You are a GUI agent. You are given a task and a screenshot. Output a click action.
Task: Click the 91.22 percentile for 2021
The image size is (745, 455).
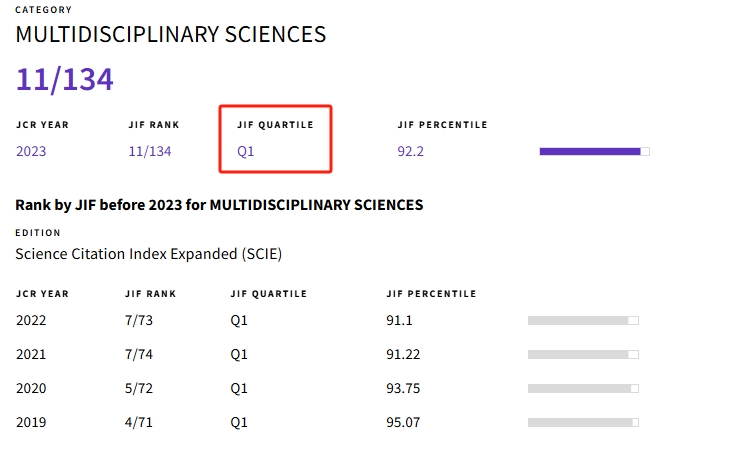coord(403,354)
